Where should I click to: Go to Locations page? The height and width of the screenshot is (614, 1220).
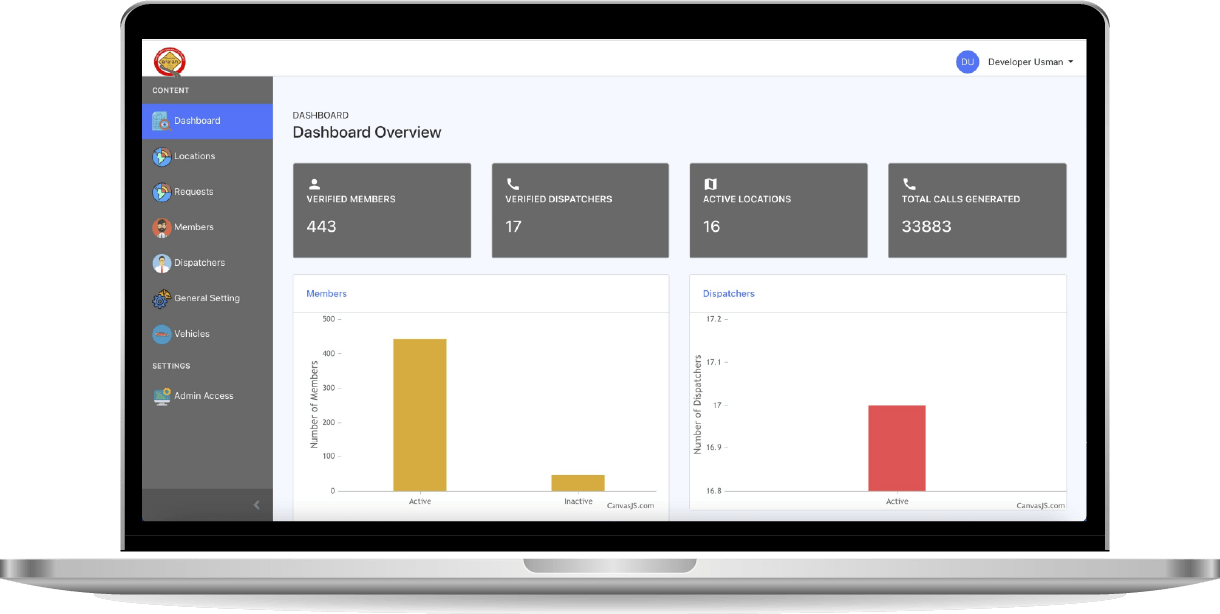[207, 157]
